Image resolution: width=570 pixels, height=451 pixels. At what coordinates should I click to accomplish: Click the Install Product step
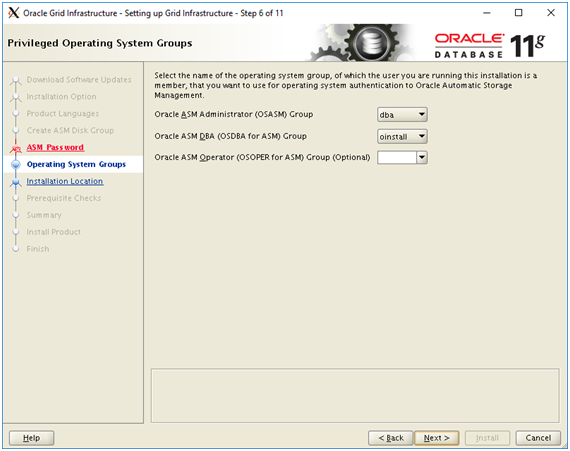click(53, 232)
